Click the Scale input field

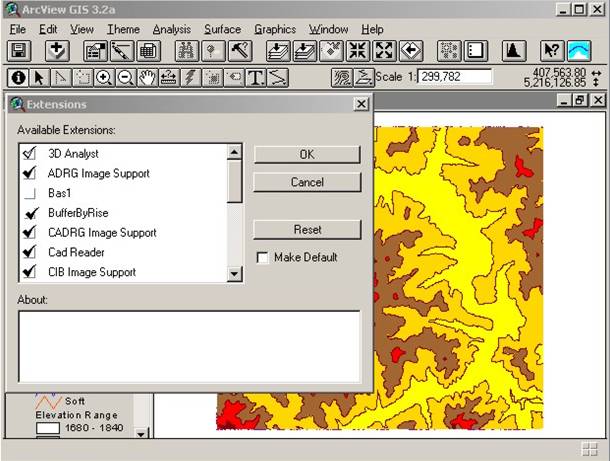pos(454,77)
